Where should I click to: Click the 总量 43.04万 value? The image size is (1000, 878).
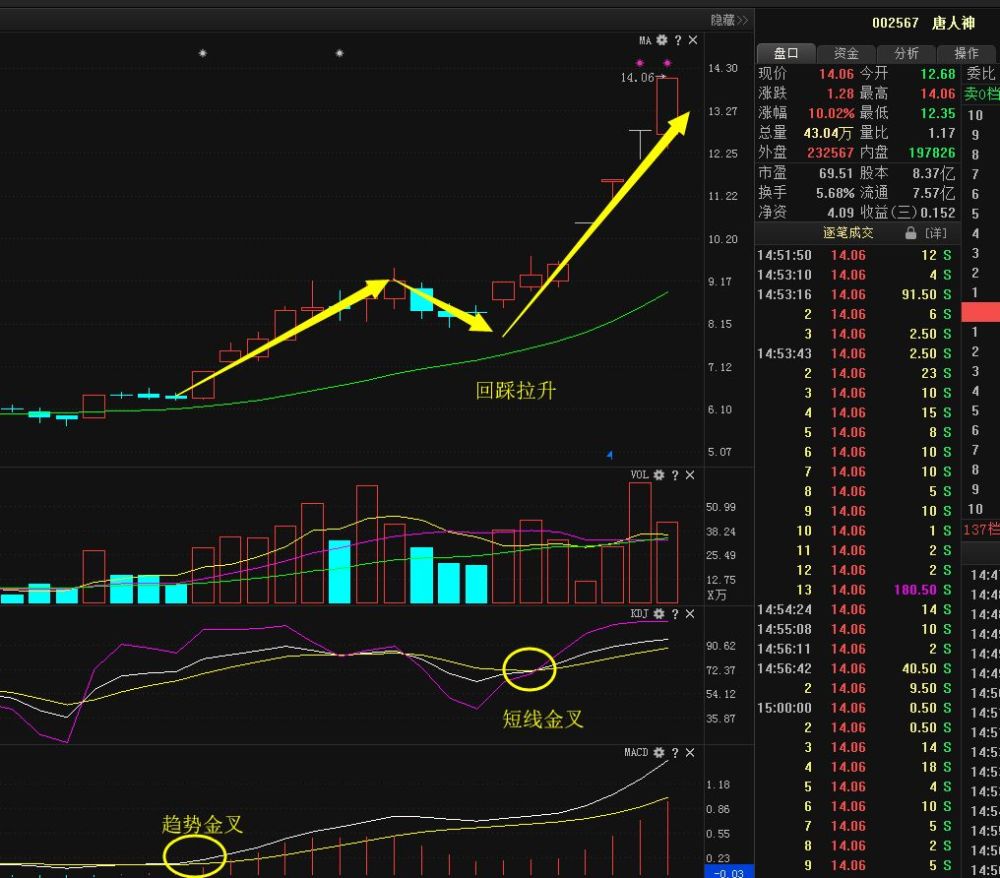coord(828,133)
